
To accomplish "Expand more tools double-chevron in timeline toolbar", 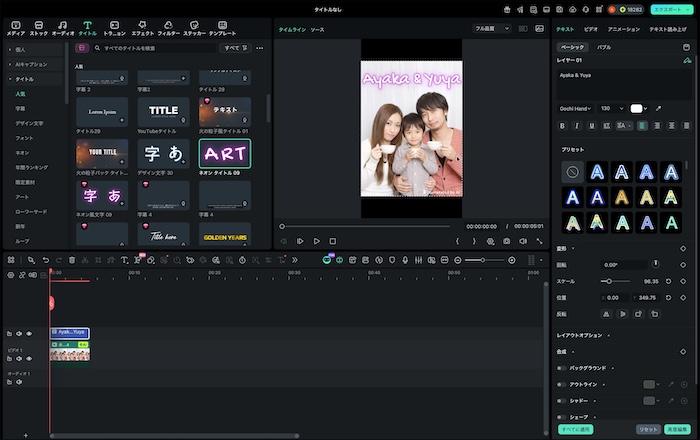I will tap(295, 260).
